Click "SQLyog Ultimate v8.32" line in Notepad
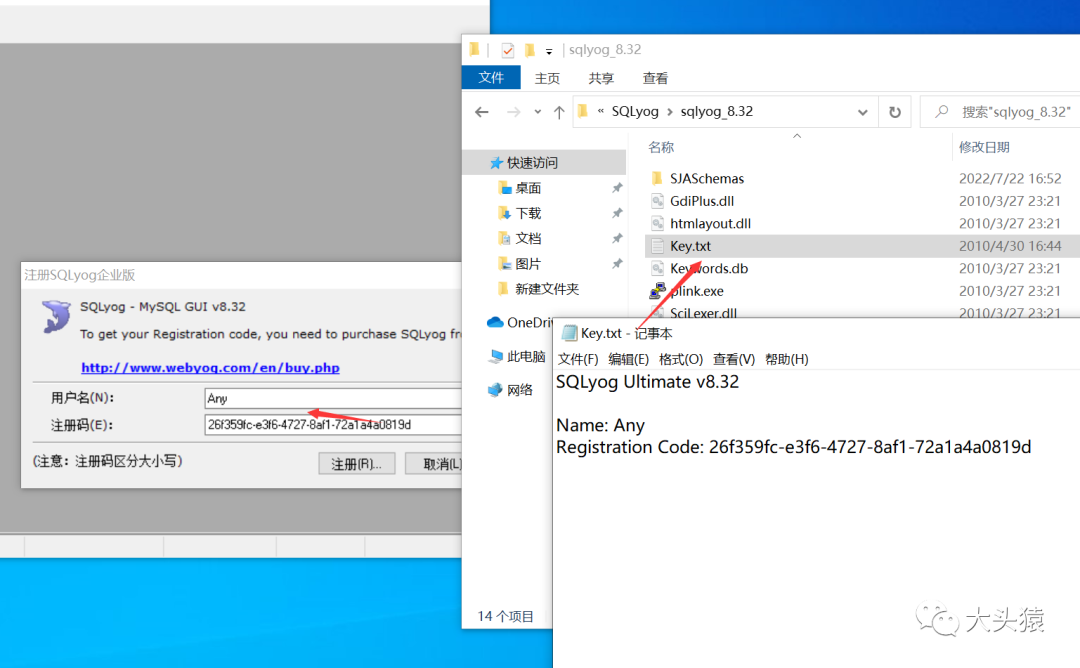 647,382
